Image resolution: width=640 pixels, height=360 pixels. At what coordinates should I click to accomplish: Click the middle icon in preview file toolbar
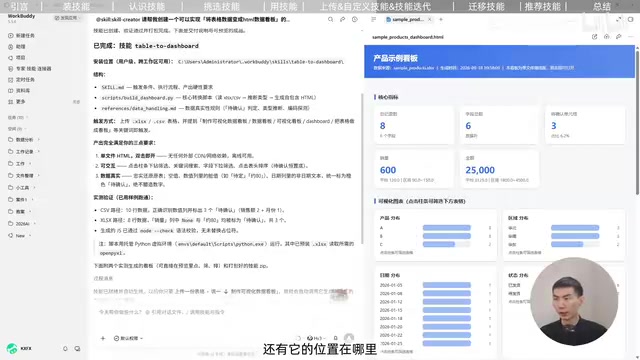pos(607,37)
